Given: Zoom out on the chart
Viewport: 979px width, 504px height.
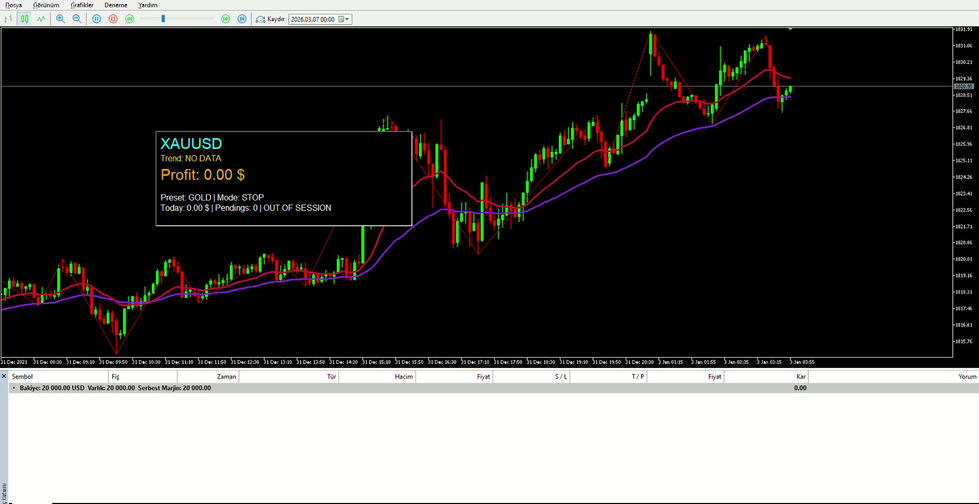Looking at the screenshot, I should pos(77,19).
